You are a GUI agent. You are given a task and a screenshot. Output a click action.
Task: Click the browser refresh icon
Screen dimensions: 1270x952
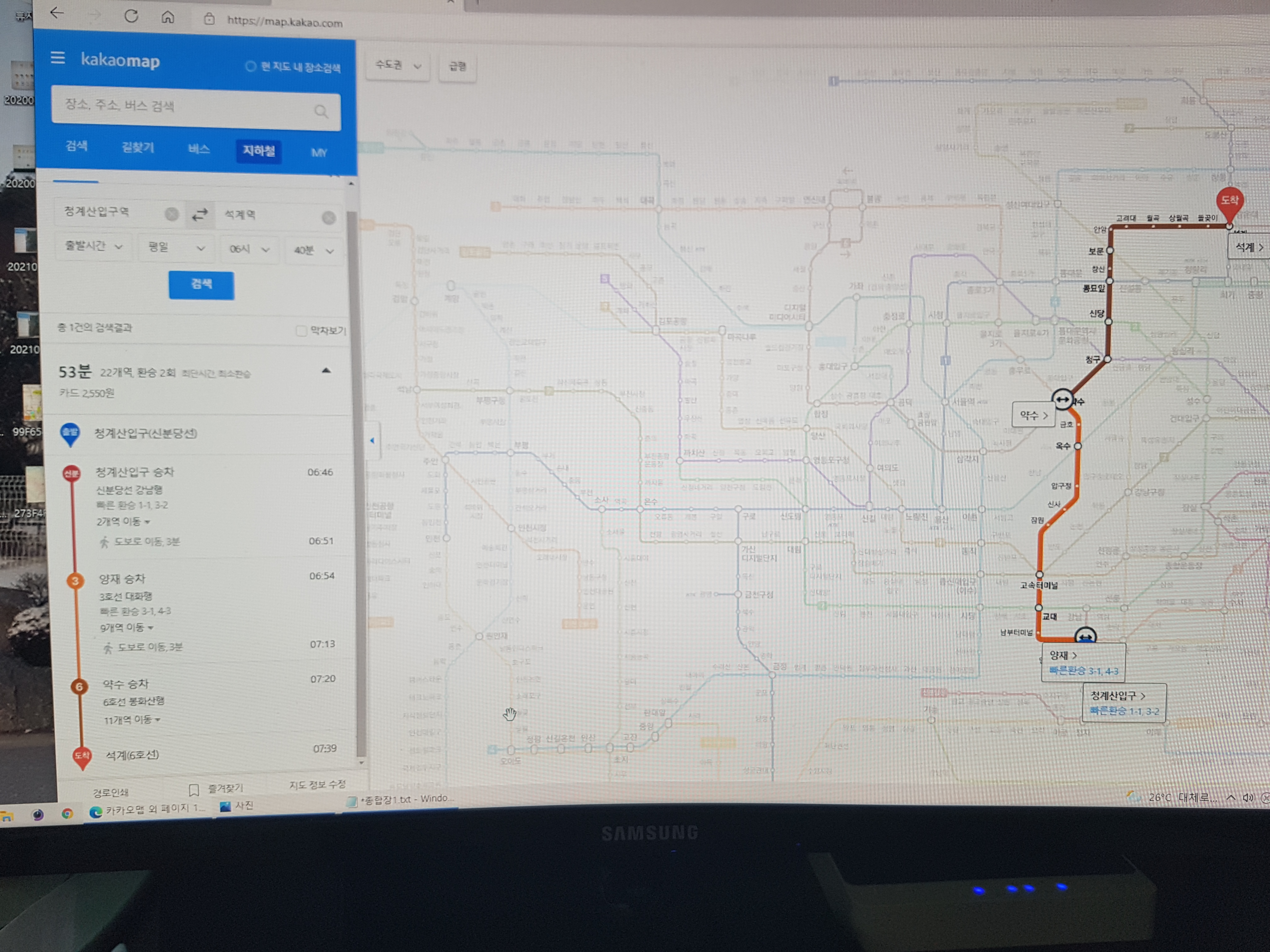[x=131, y=16]
